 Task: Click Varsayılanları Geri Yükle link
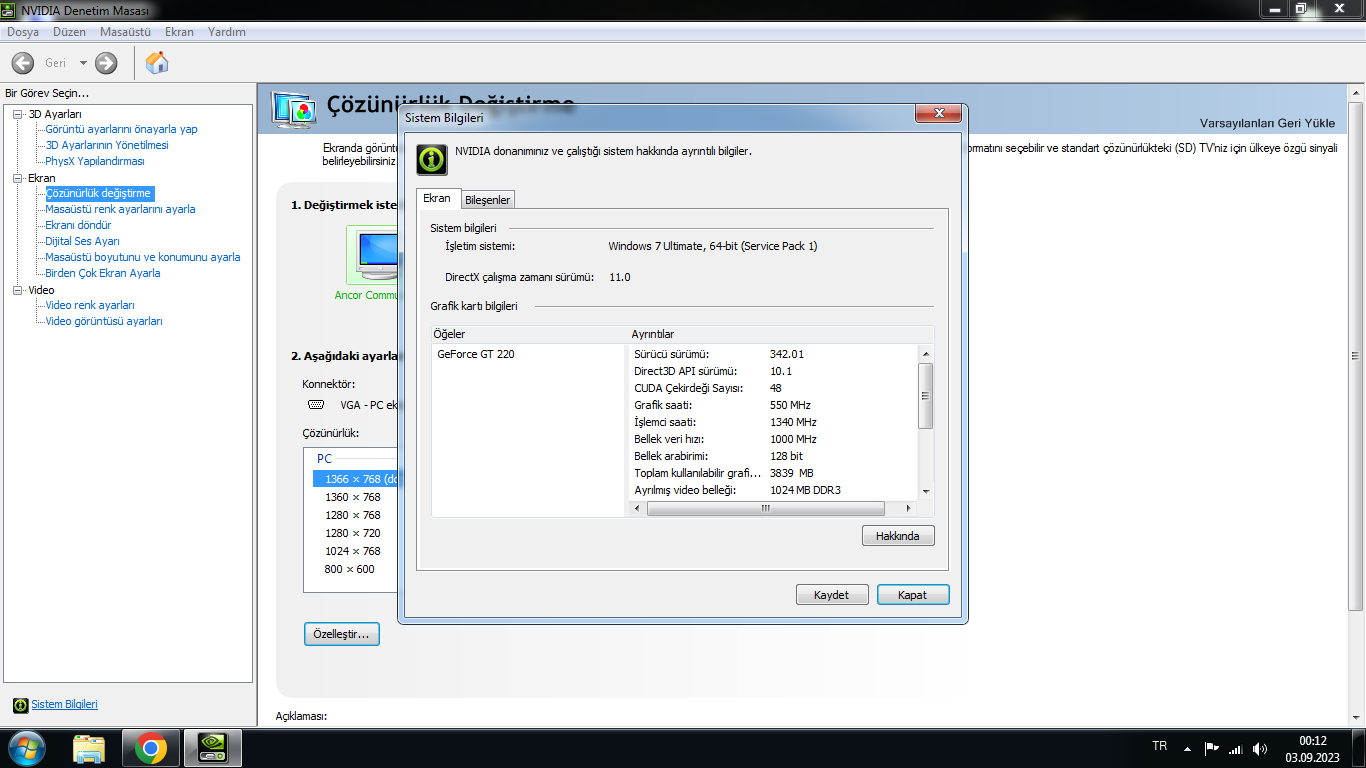coord(1267,123)
